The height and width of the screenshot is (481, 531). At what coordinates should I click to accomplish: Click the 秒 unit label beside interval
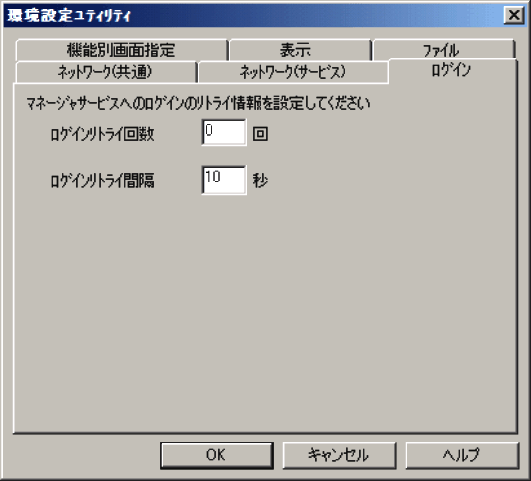(260, 181)
